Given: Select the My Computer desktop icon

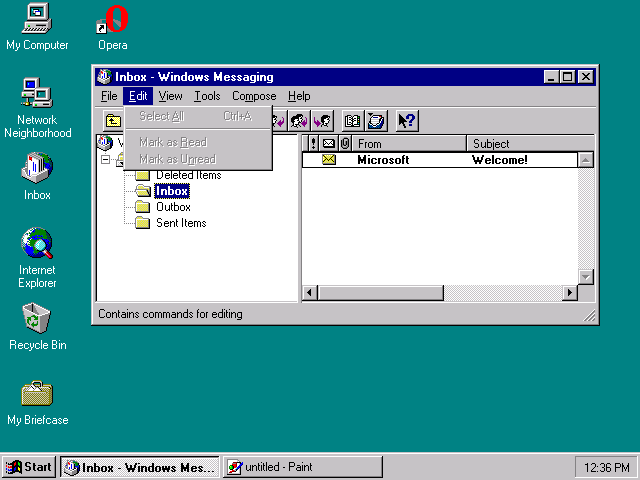Looking at the screenshot, I should (x=37, y=27).
